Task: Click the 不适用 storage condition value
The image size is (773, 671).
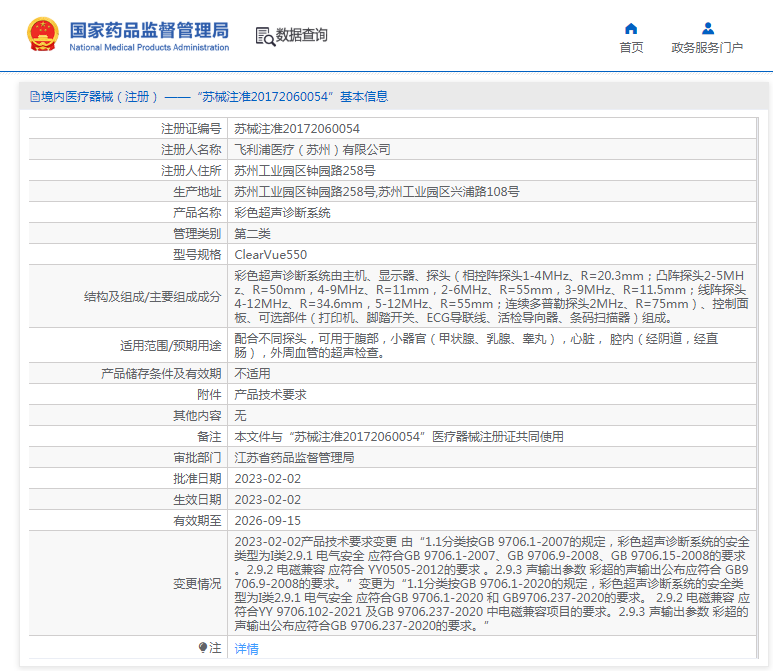Action: tap(252, 374)
